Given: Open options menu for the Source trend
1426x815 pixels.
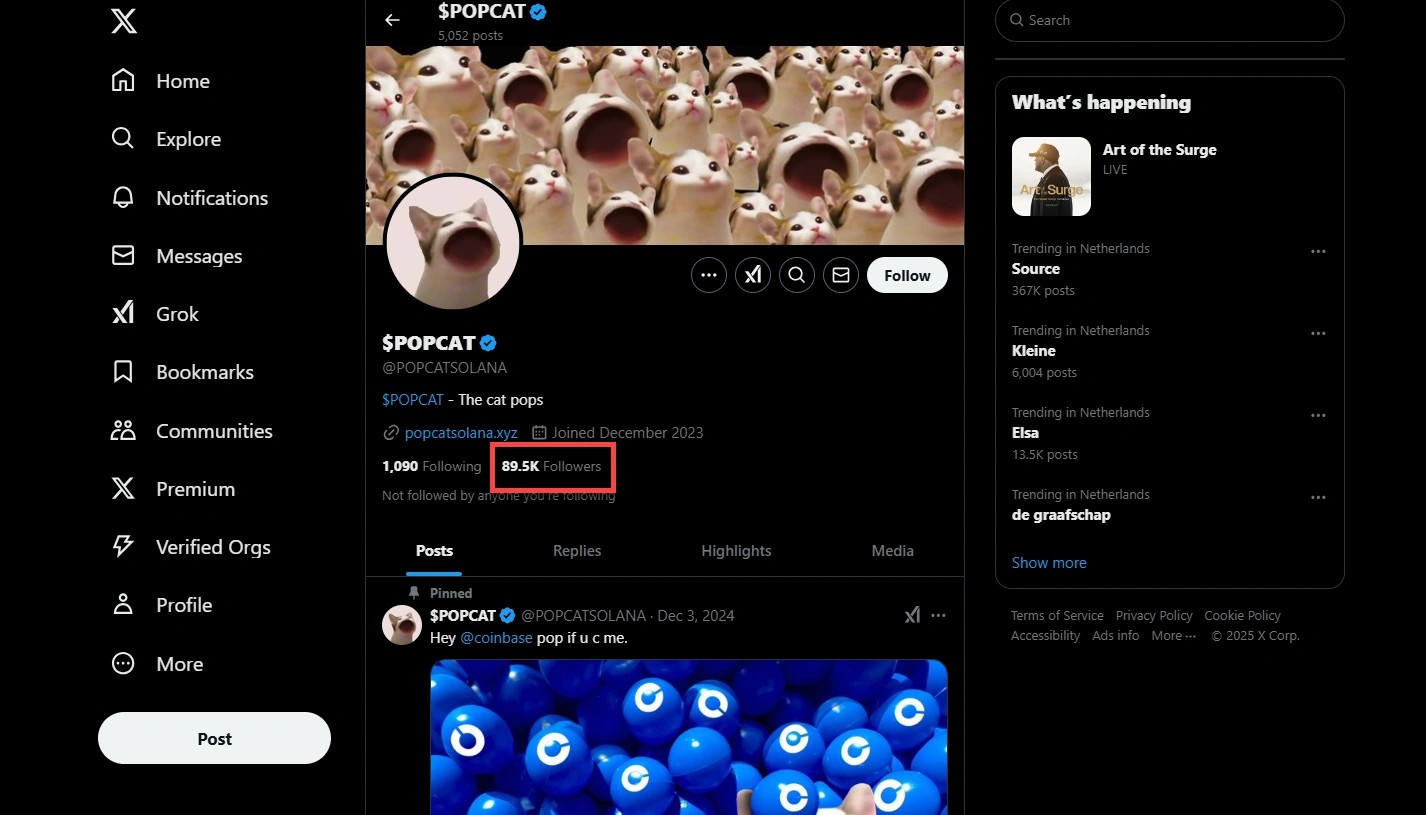Looking at the screenshot, I should click(1318, 252).
